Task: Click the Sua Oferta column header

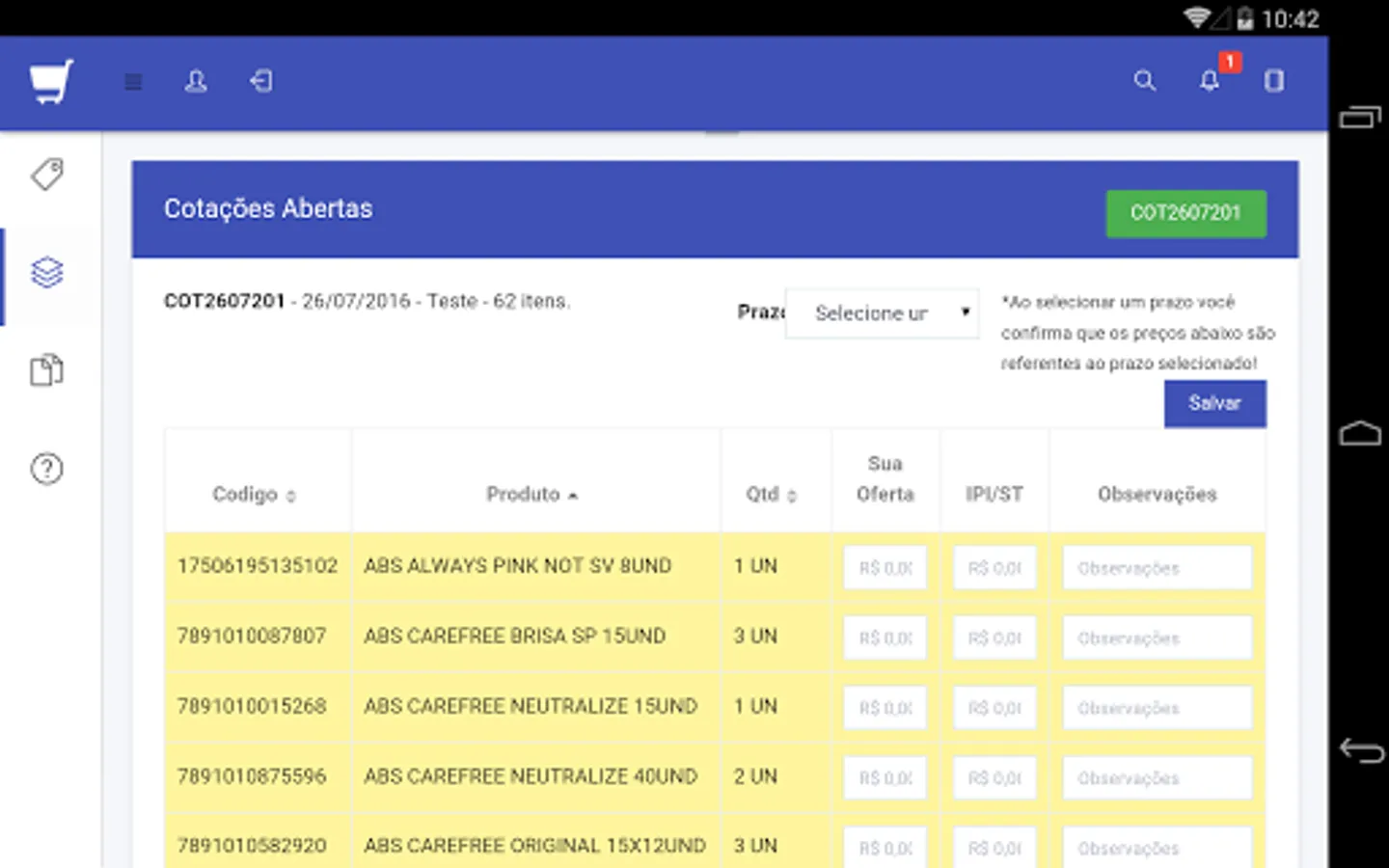Action: coord(885,479)
